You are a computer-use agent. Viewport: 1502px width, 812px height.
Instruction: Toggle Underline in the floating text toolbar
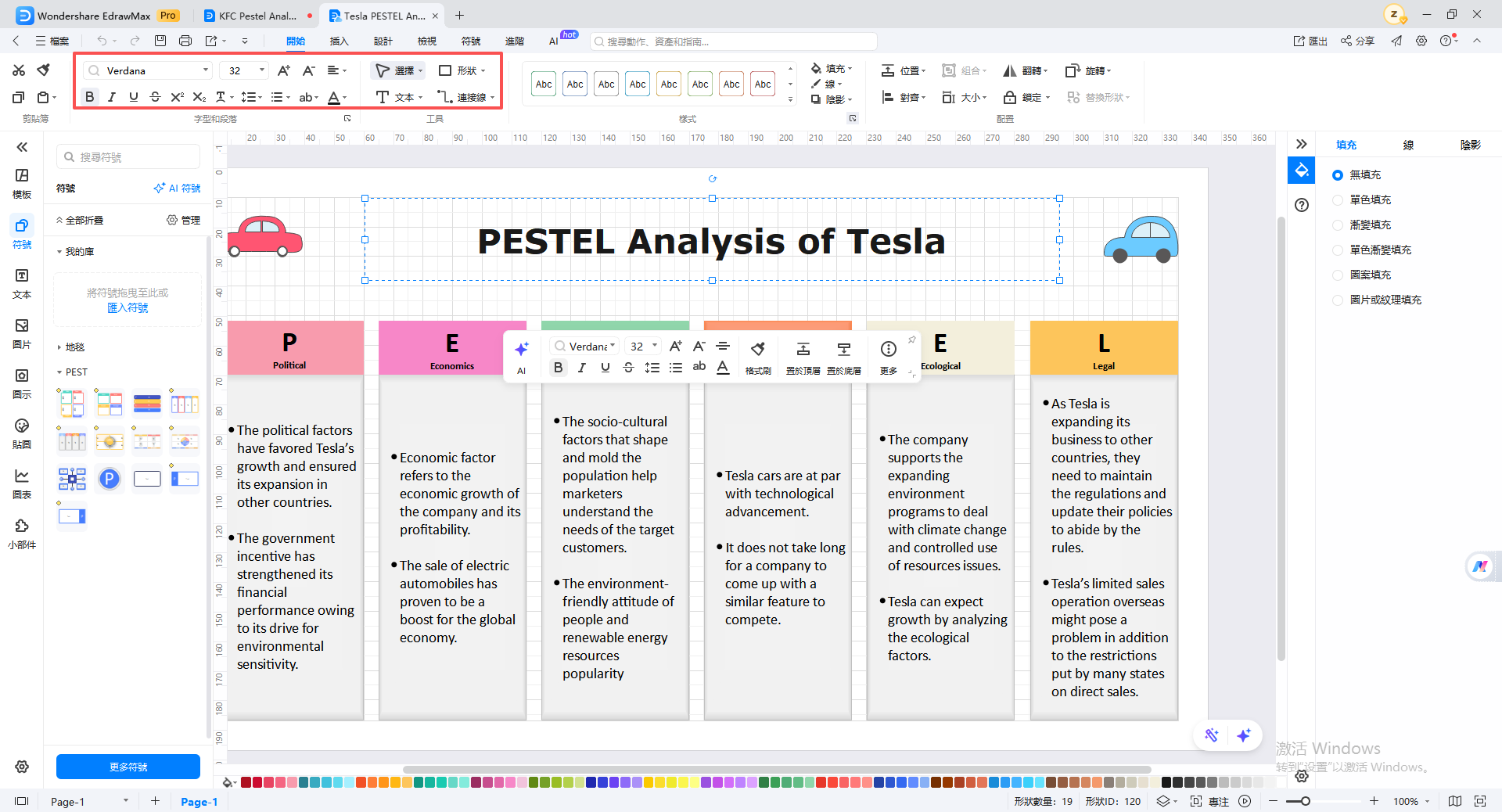[x=605, y=368]
